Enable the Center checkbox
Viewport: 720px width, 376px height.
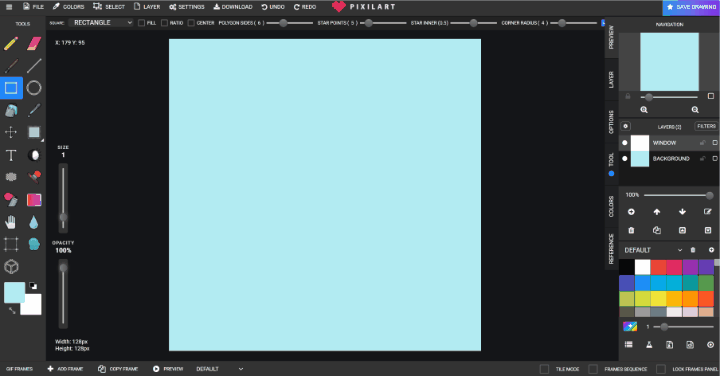point(191,23)
